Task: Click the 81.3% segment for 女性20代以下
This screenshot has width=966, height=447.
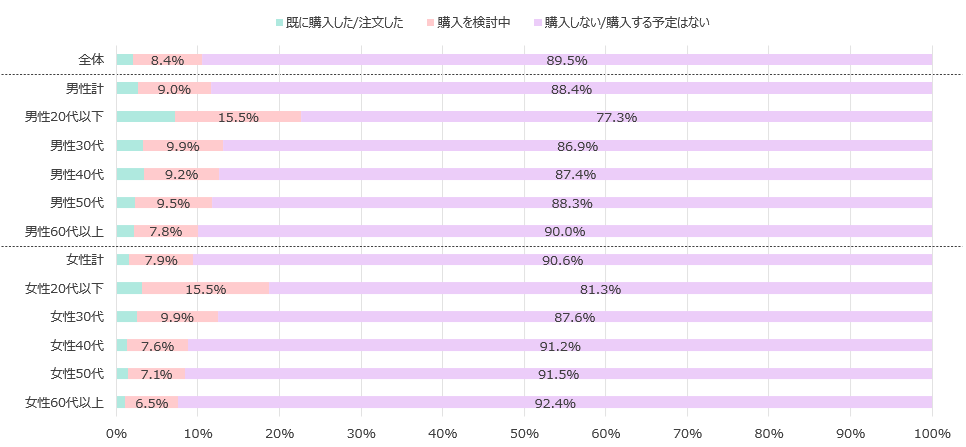Action: (x=600, y=289)
